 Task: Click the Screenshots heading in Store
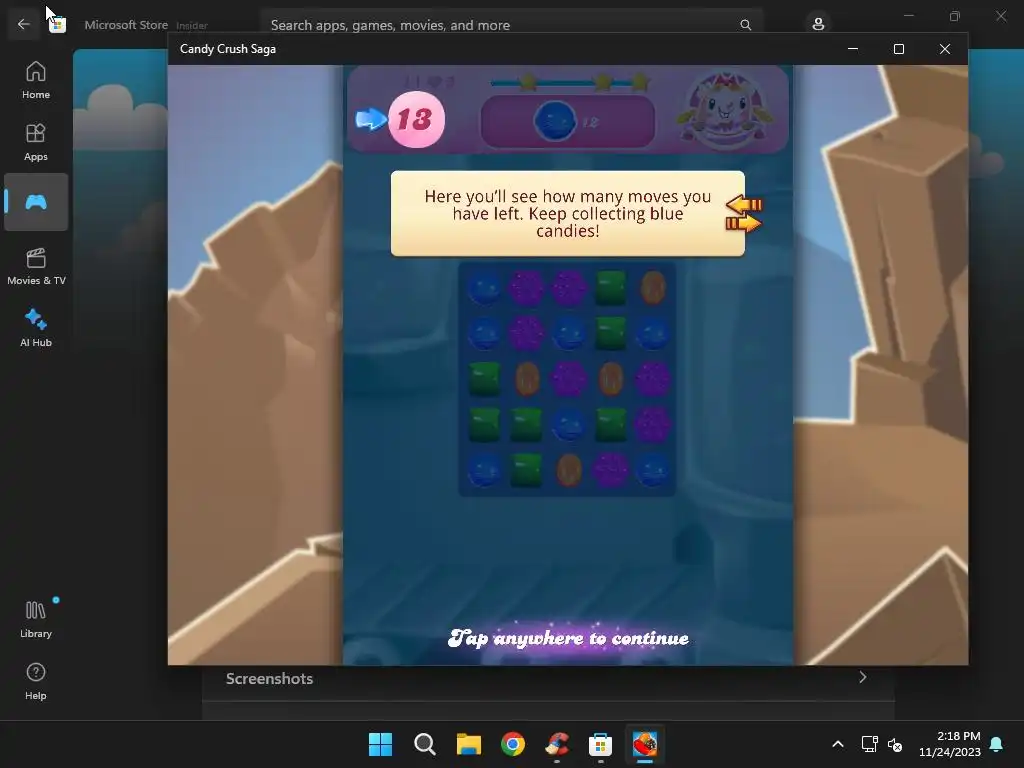click(x=269, y=679)
